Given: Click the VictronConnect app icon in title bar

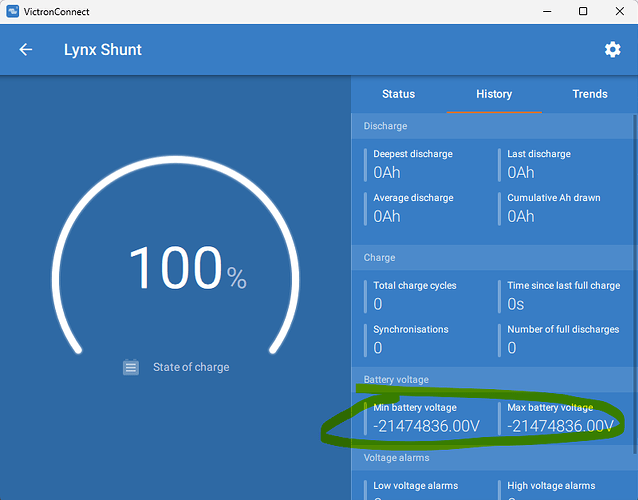Looking at the screenshot, I should (13, 11).
